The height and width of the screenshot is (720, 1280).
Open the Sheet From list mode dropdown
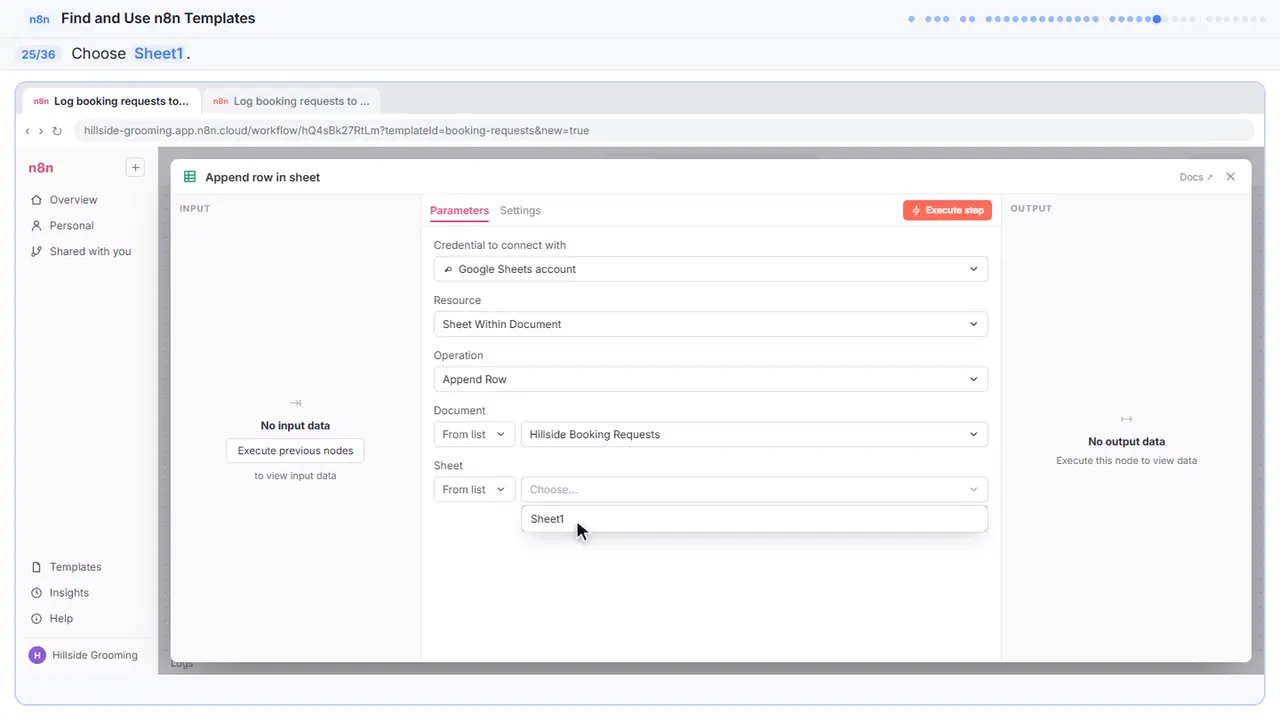tap(475, 489)
